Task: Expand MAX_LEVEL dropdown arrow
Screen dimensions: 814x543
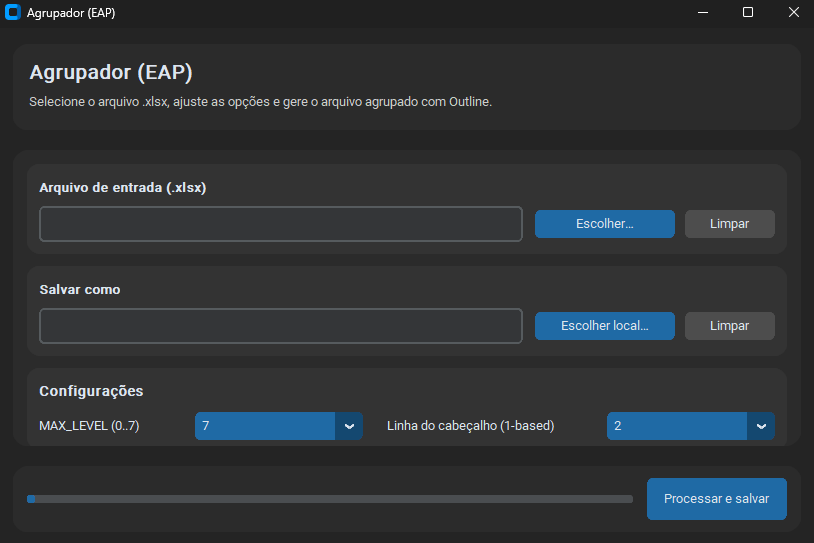Action: [x=349, y=426]
